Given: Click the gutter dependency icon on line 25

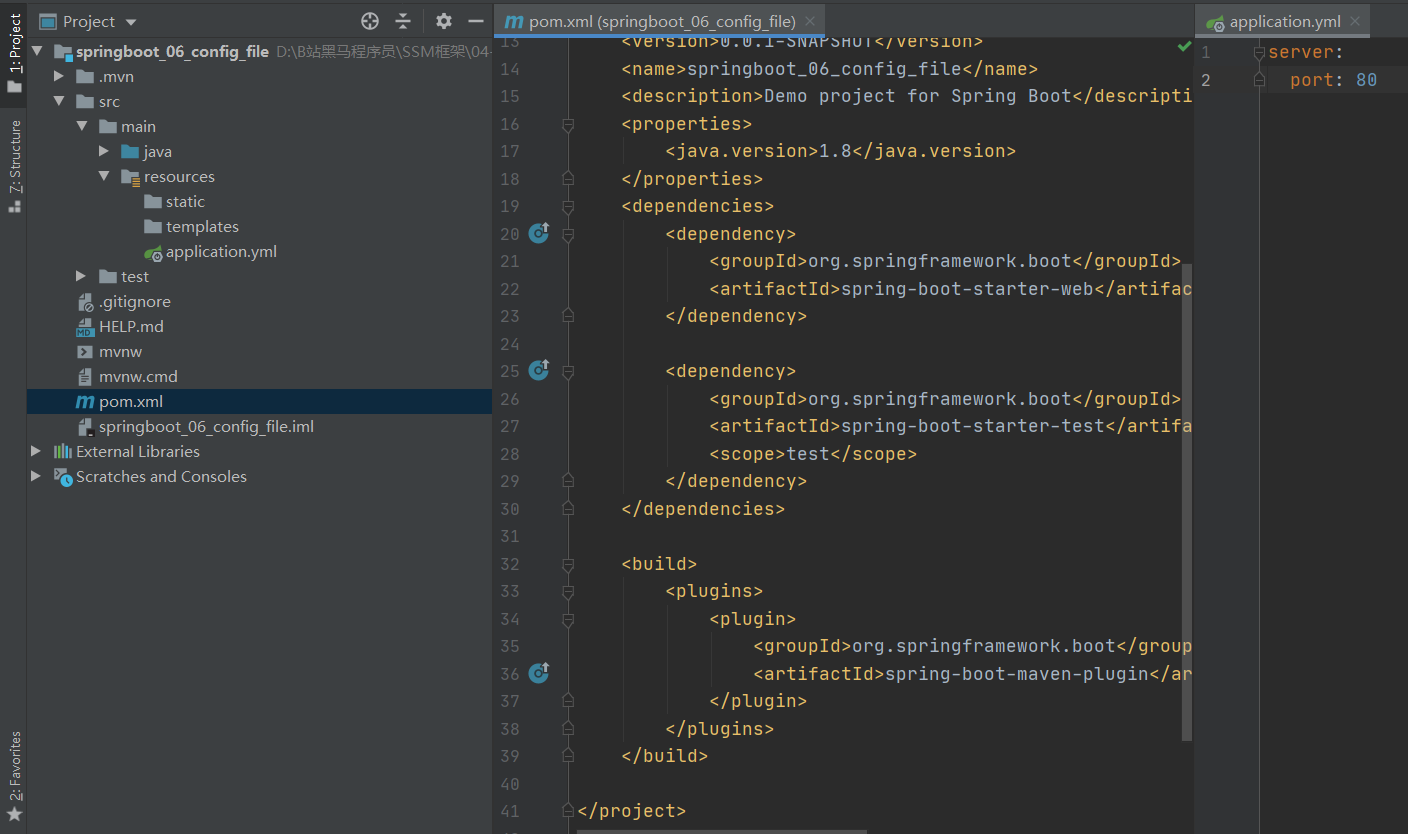Looking at the screenshot, I should [x=539, y=370].
